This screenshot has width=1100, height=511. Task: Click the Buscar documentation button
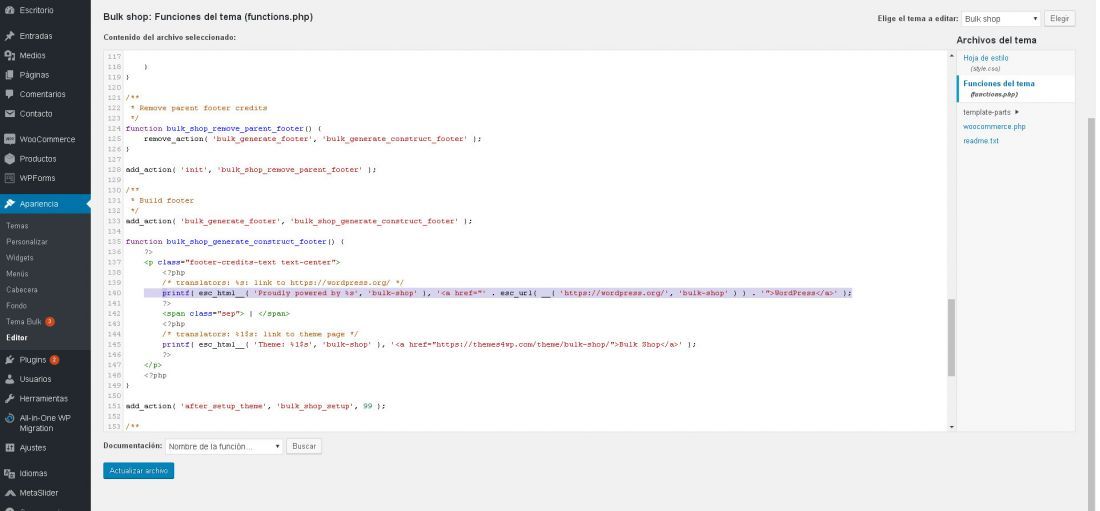point(304,446)
